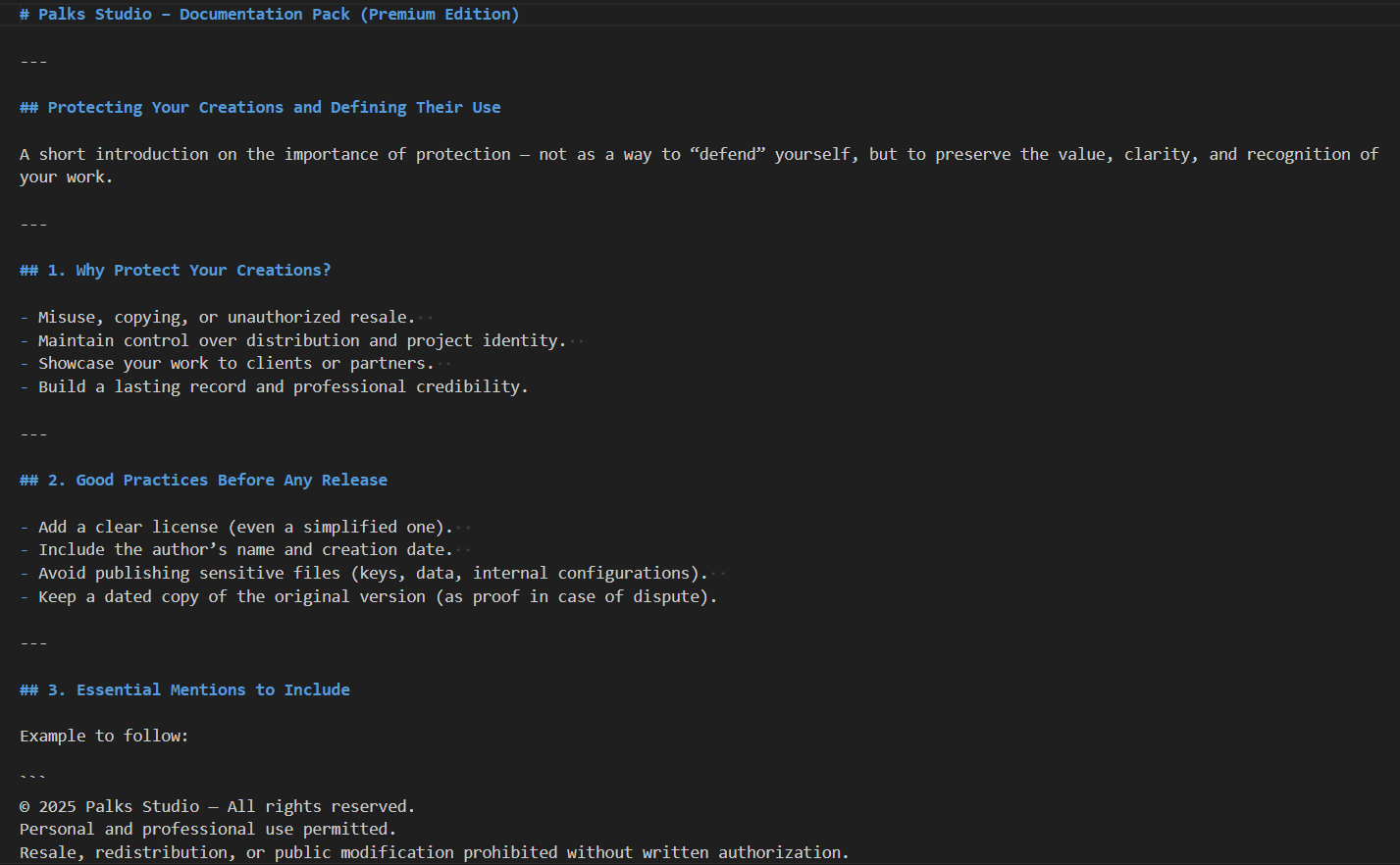Screen dimensions: 1400x865
Task: Click the "Personal and professional use permitted" line
Action: [x=208, y=830]
